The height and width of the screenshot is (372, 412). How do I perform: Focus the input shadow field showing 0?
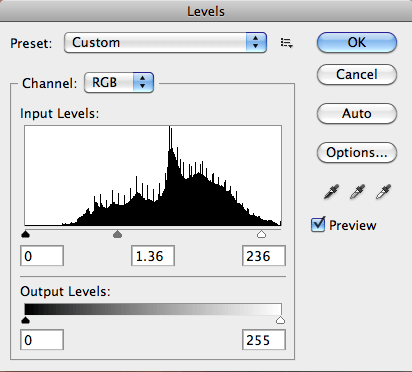pyautogui.click(x=42, y=256)
